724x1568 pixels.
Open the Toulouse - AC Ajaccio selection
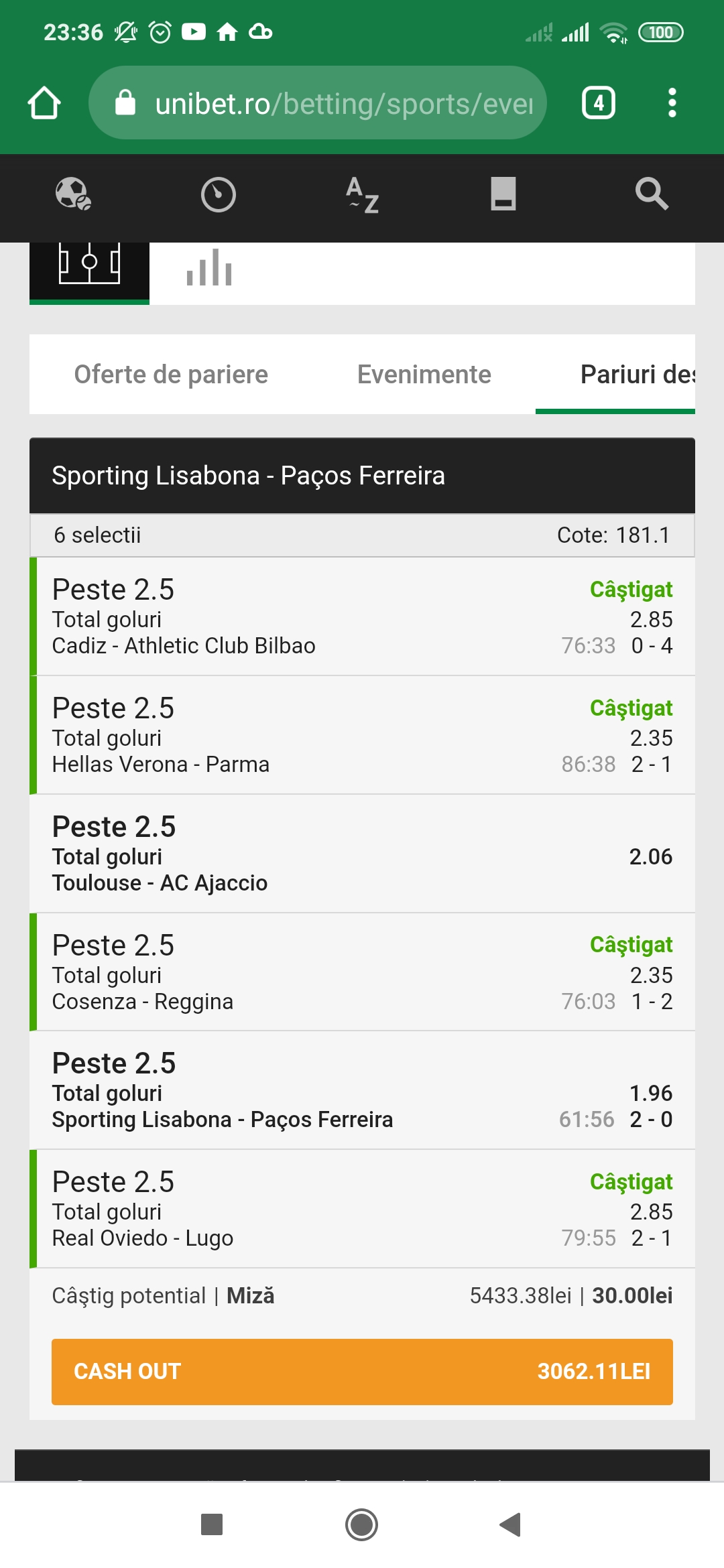click(362, 854)
